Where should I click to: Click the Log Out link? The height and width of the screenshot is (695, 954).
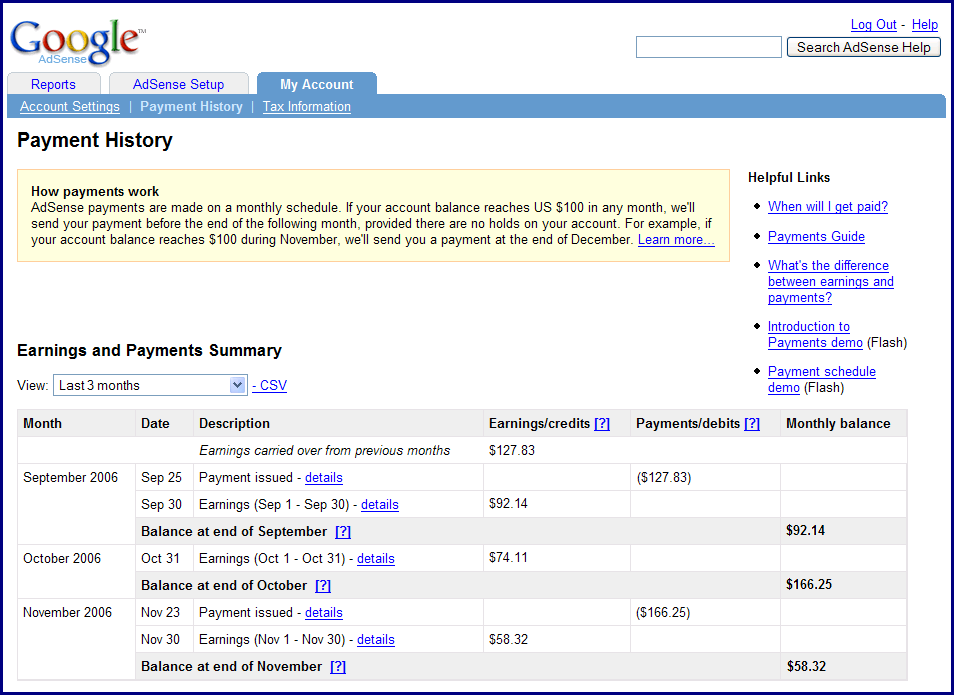pyautogui.click(x=873, y=24)
